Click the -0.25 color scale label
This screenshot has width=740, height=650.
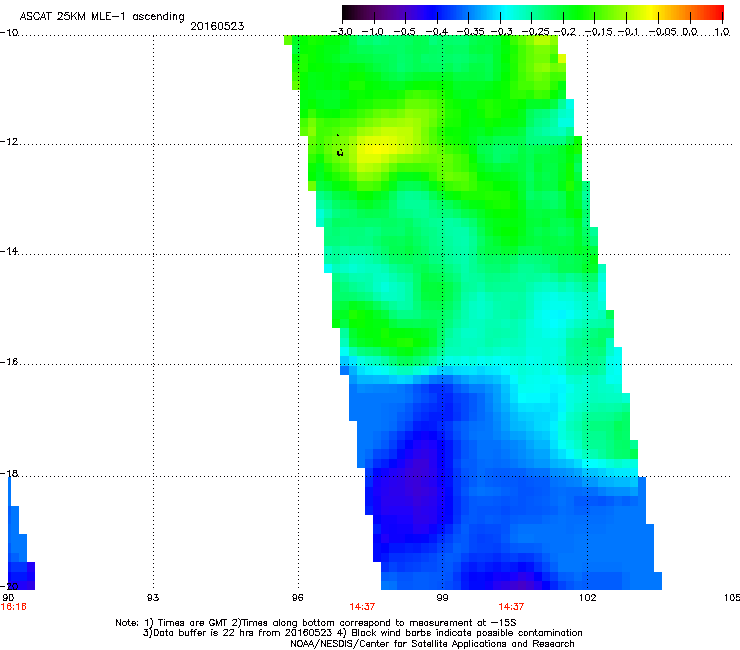click(x=535, y=32)
